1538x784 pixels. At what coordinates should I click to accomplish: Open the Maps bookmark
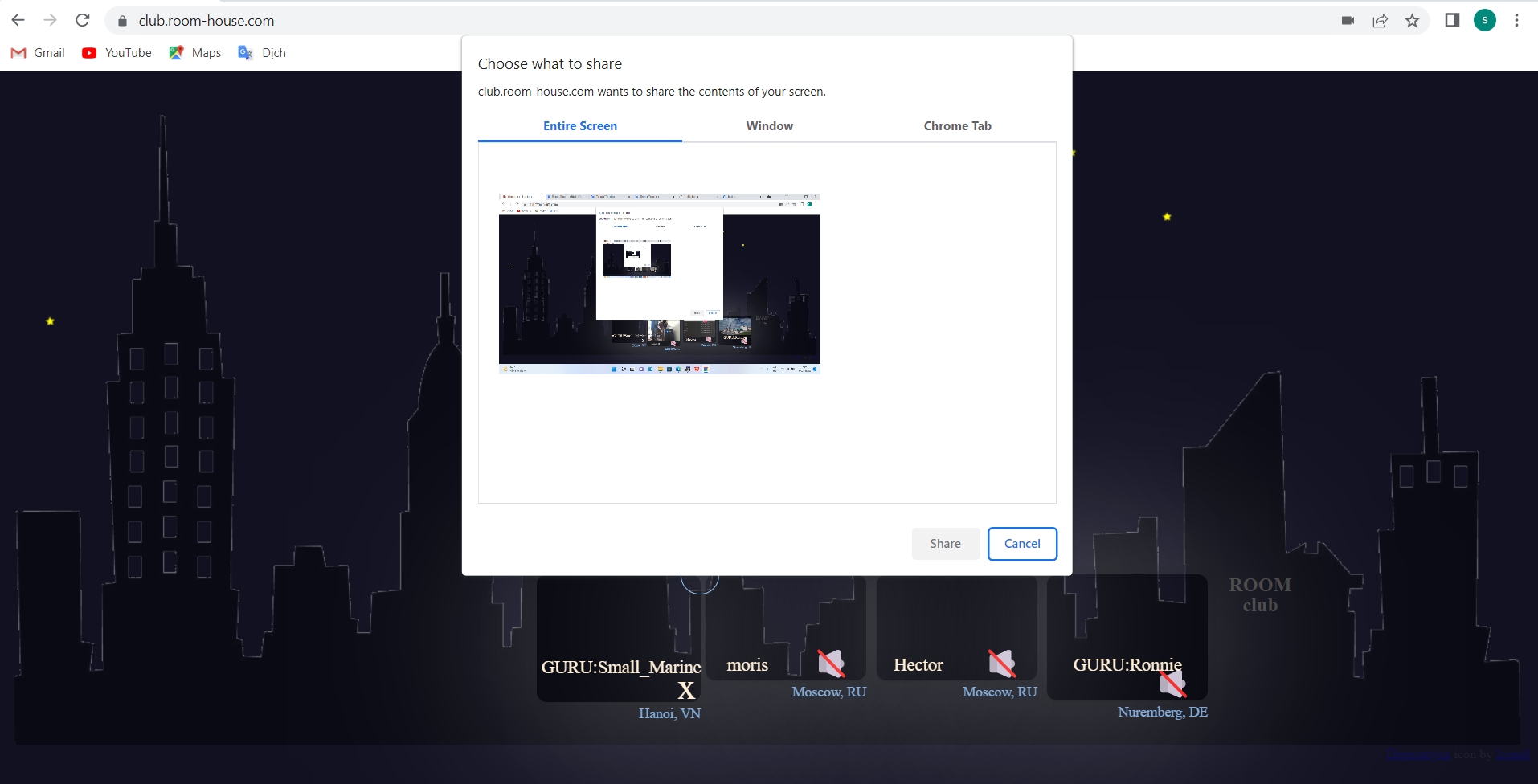coord(195,53)
